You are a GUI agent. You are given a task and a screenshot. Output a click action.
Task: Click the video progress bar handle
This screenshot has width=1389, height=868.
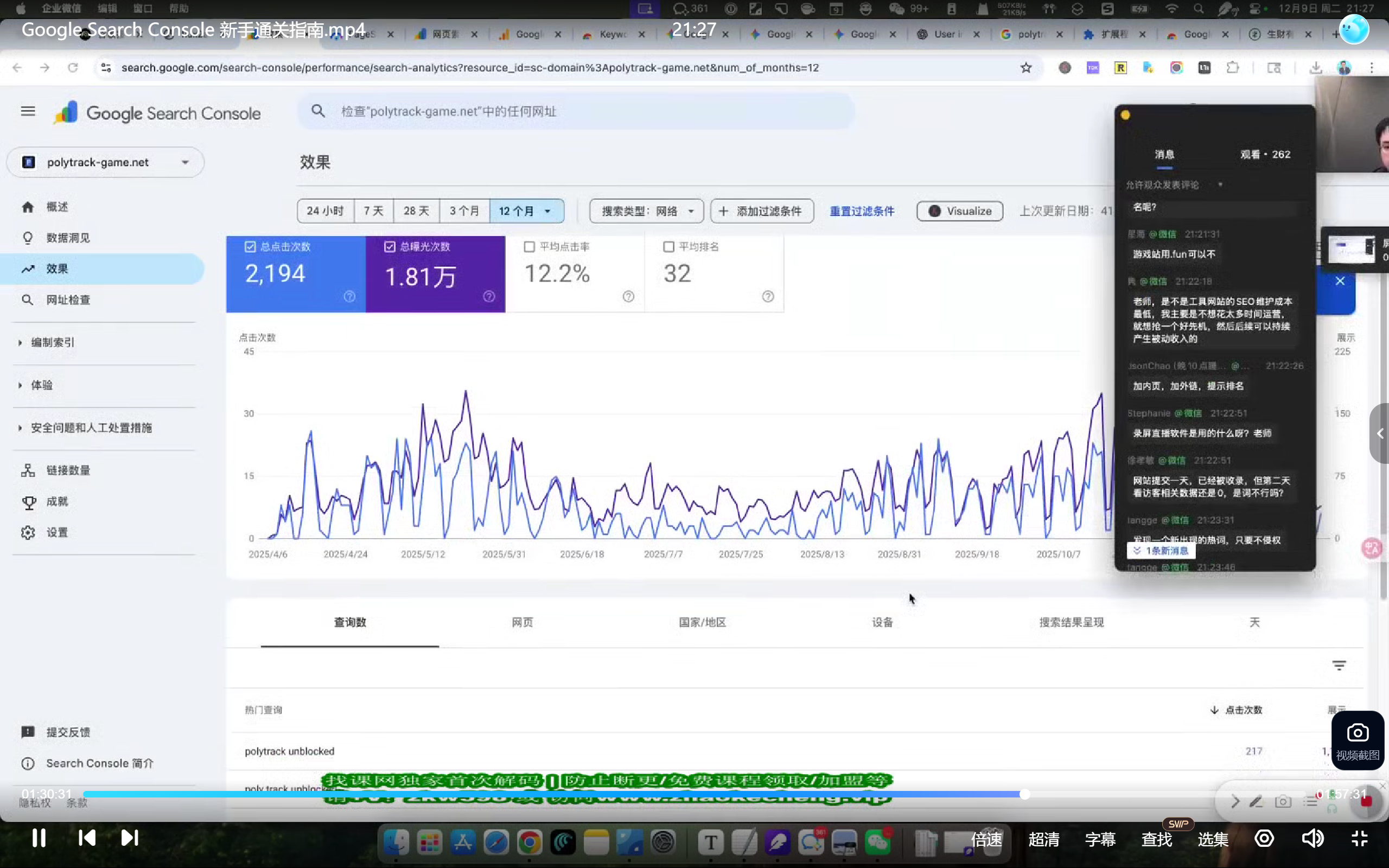tap(1024, 795)
